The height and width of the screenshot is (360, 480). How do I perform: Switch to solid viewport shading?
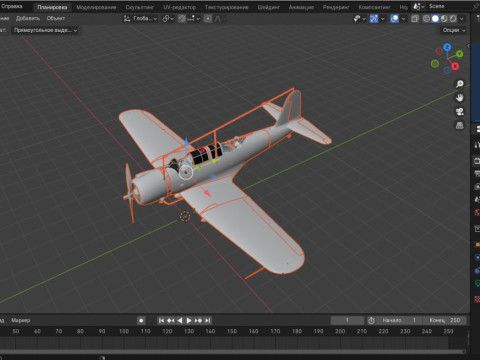[x=435, y=19]
